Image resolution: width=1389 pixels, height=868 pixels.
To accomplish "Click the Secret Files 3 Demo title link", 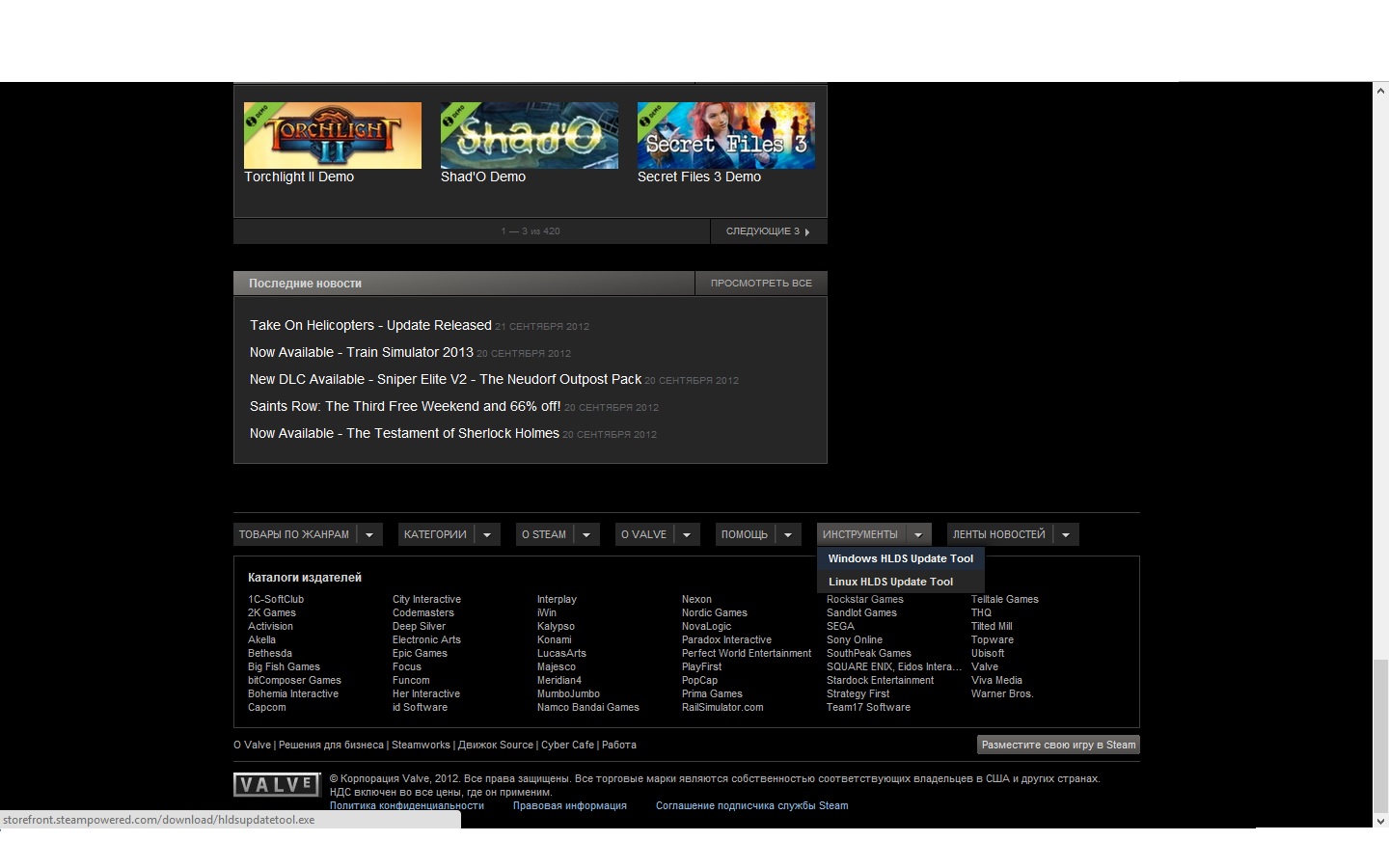I will click(699, 176).
